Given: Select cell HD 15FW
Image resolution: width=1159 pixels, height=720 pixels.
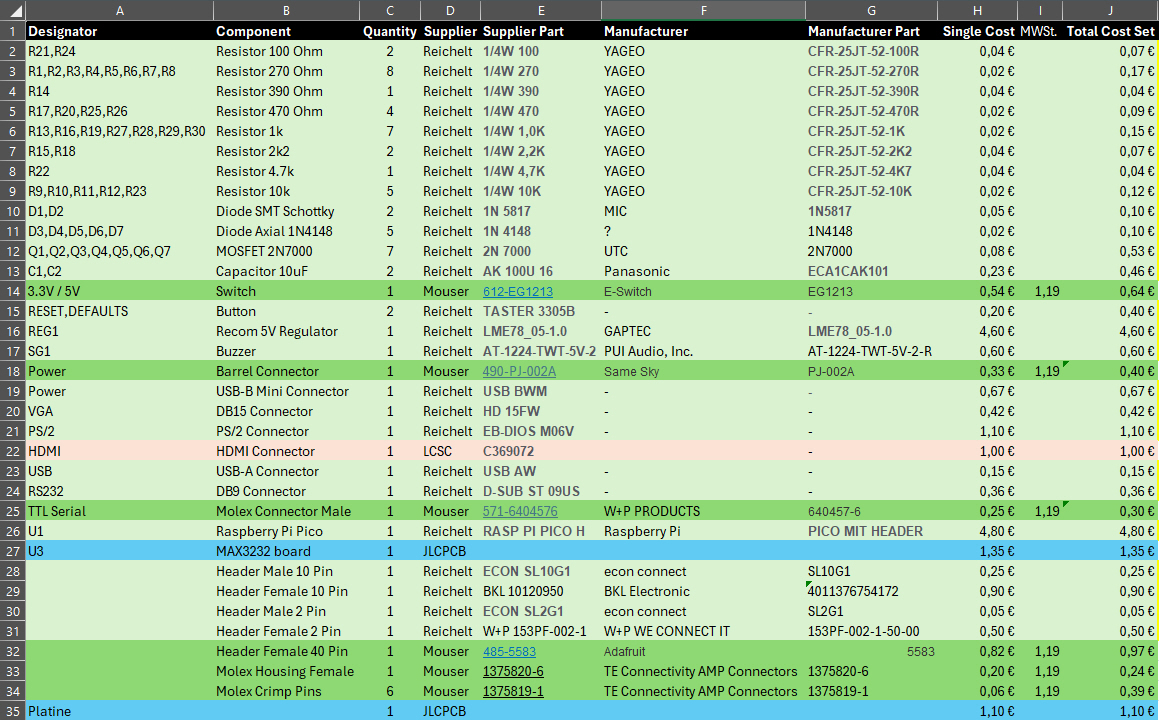Looking at the screenshot, I should [540, 411].
